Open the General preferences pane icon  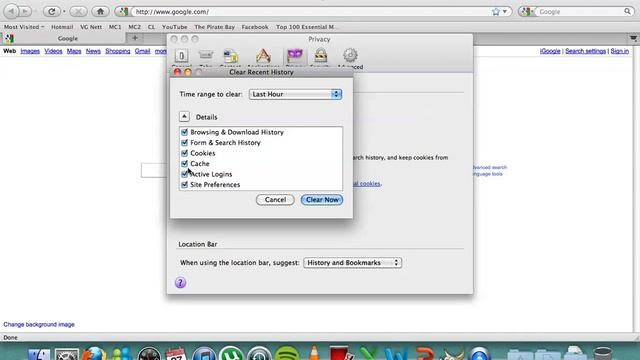tap(181, 56)
